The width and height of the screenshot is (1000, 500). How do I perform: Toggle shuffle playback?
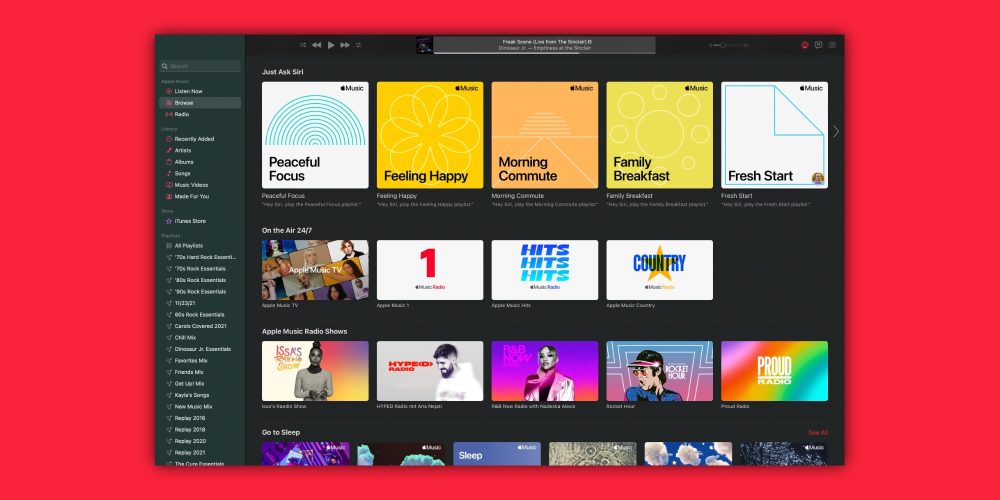(302, 45)
